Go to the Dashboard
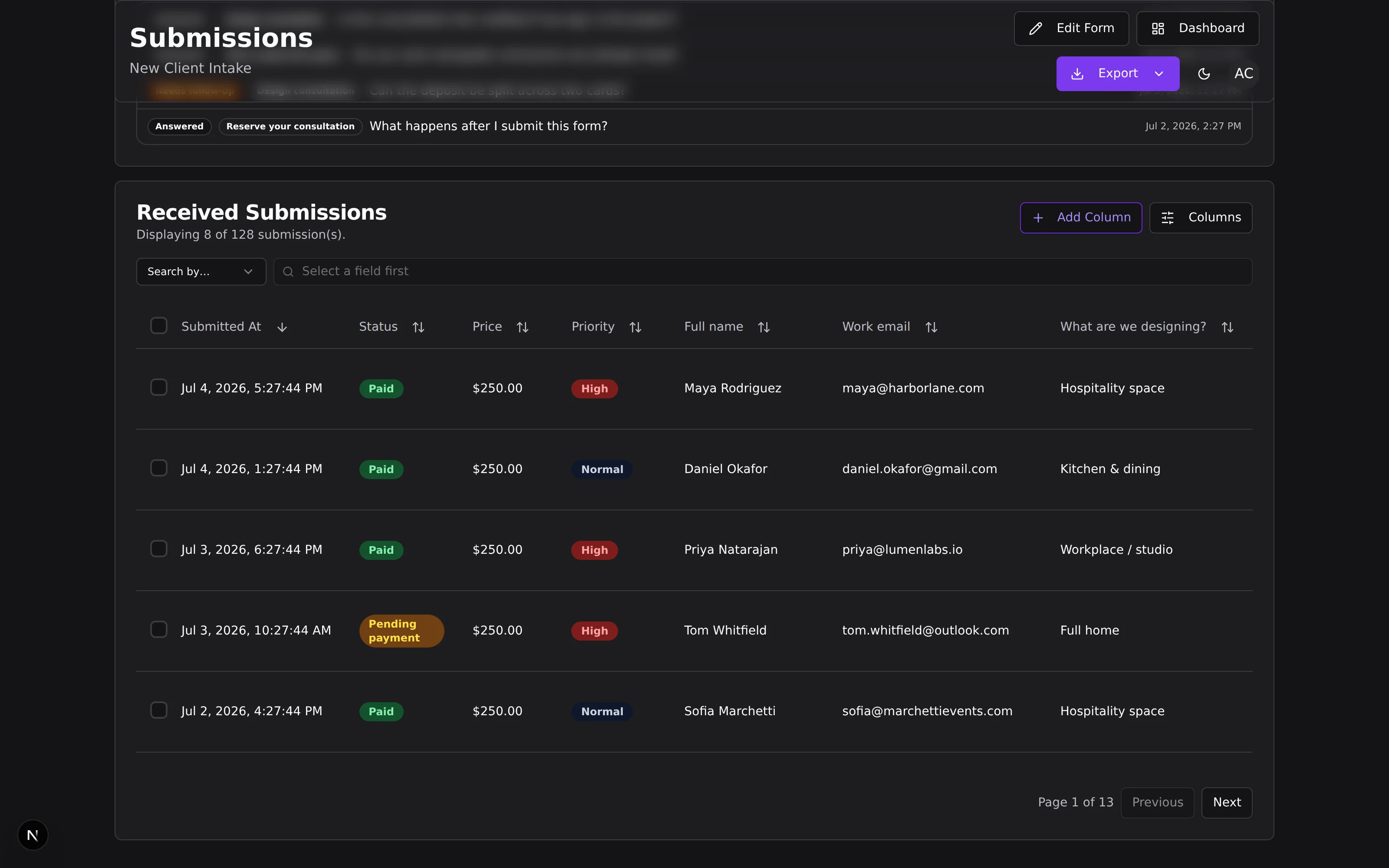This screenshot has width=1389, height=868. point(1197,29)
